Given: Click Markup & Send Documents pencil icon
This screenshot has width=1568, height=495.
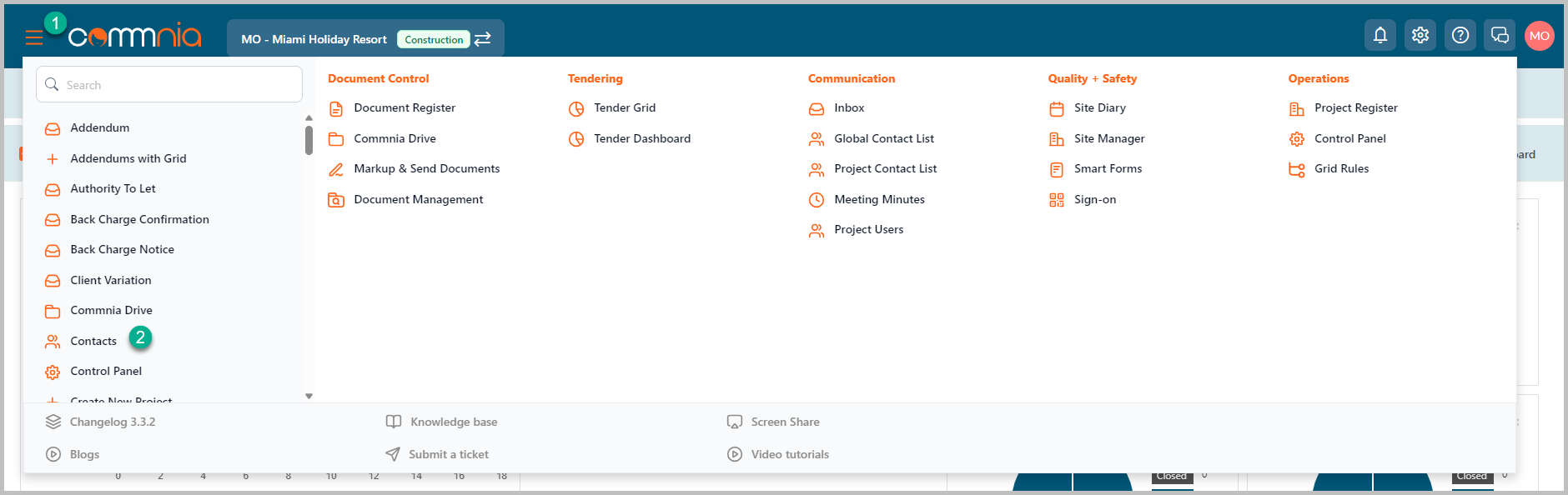Looking at the screenshot, I should pyautogui.click(x=336, y=169).
